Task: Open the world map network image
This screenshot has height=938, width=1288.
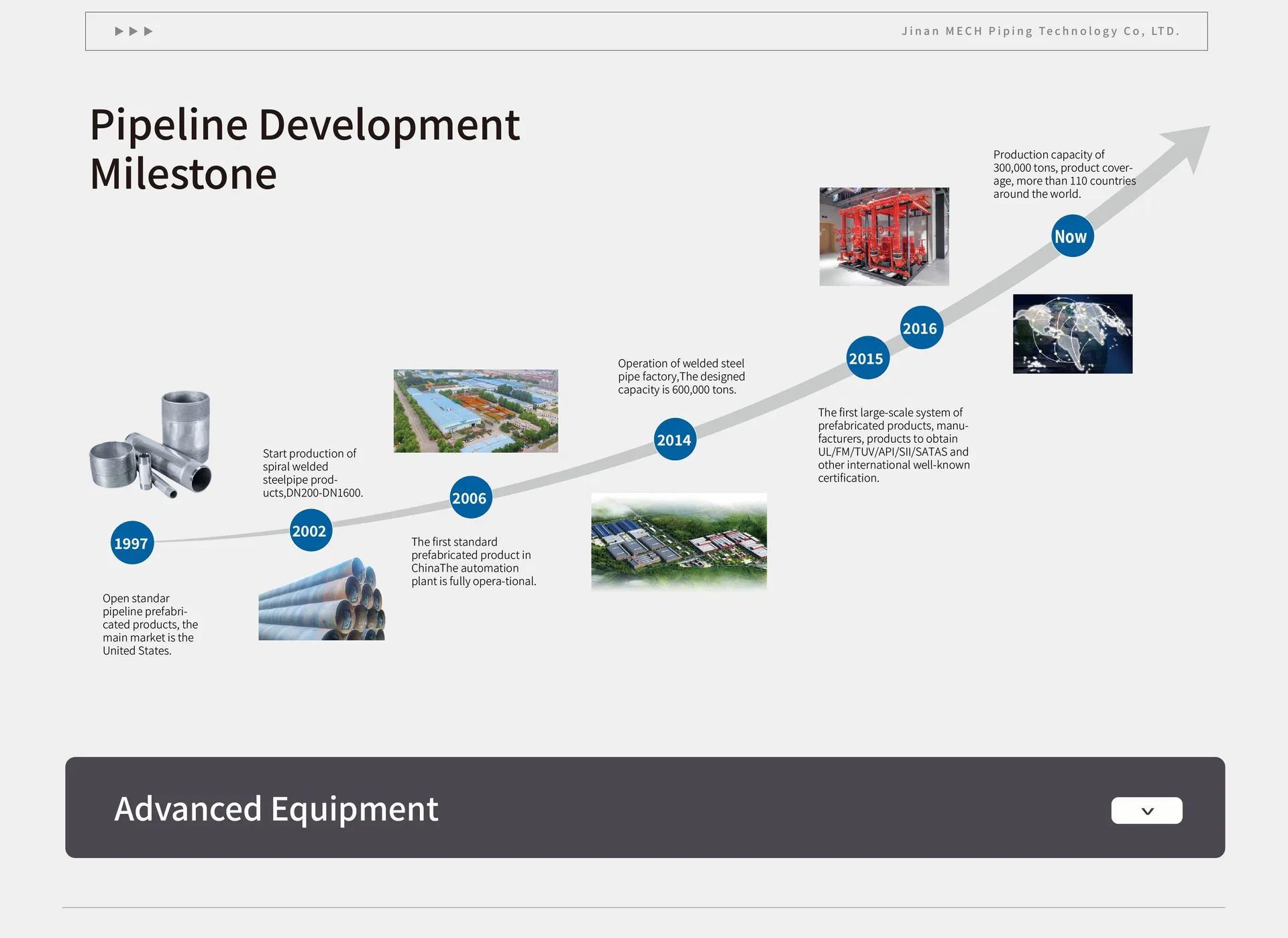Action: pyautogui.click(x=1072, y=333)
